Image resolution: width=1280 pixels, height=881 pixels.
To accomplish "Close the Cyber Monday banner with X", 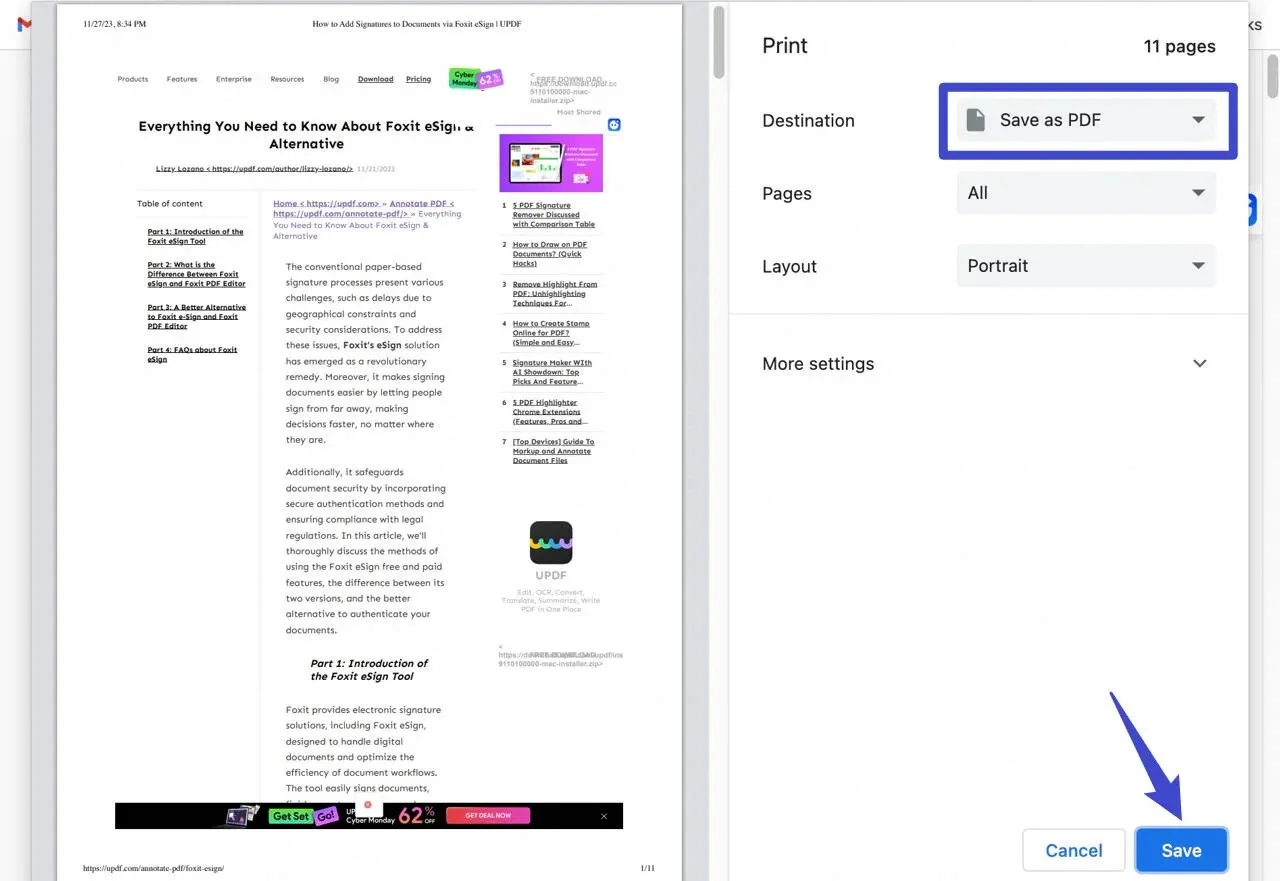I will pos(604,816).
